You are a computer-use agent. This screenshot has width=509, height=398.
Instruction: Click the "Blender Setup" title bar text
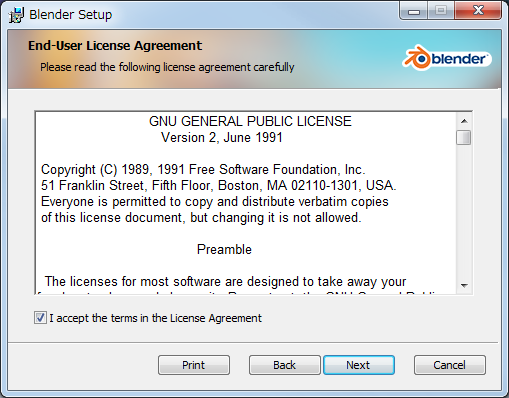coord(70,15)
